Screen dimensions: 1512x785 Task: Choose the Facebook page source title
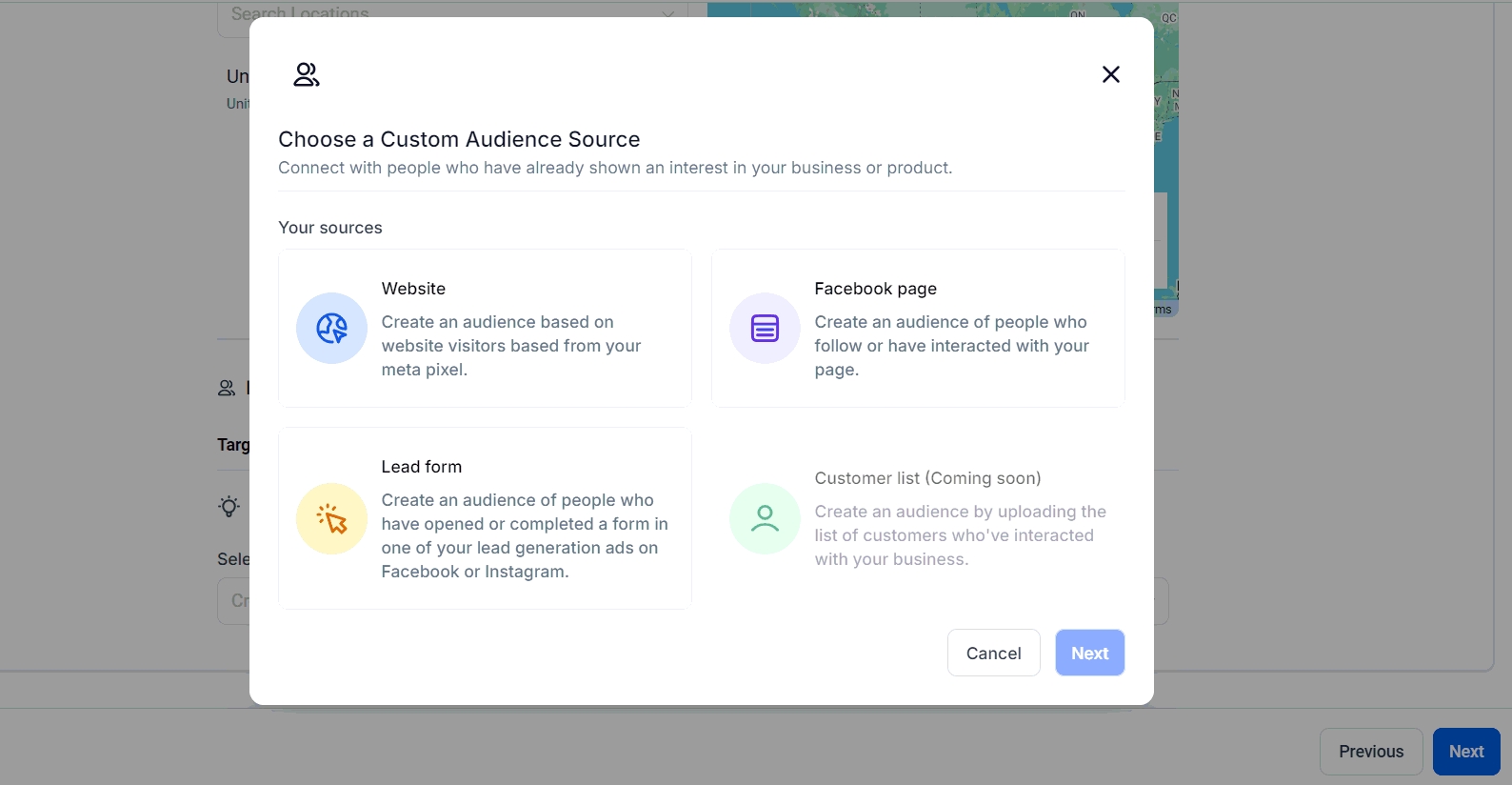click(x=875, y=289)
